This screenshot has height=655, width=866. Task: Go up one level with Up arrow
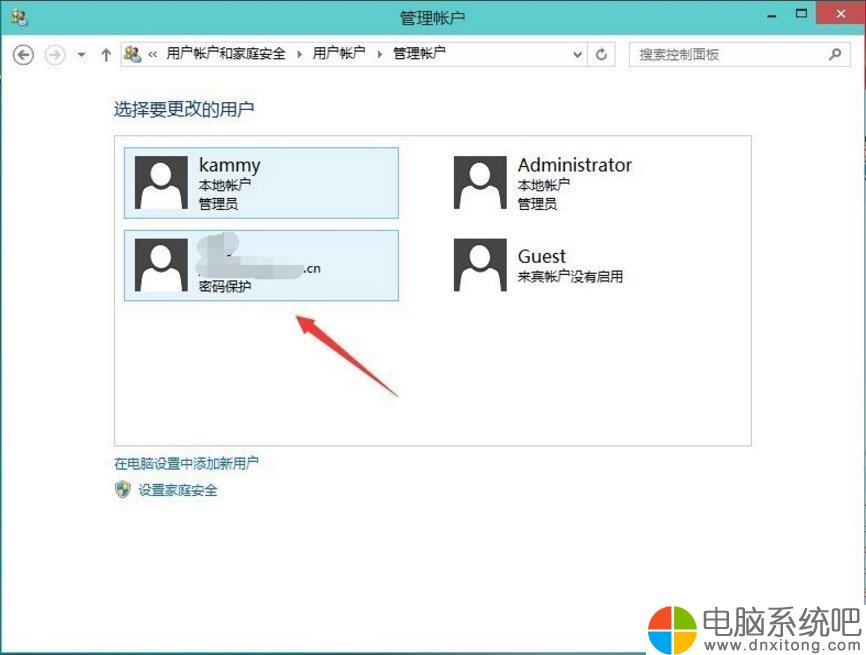click(106, 55)
